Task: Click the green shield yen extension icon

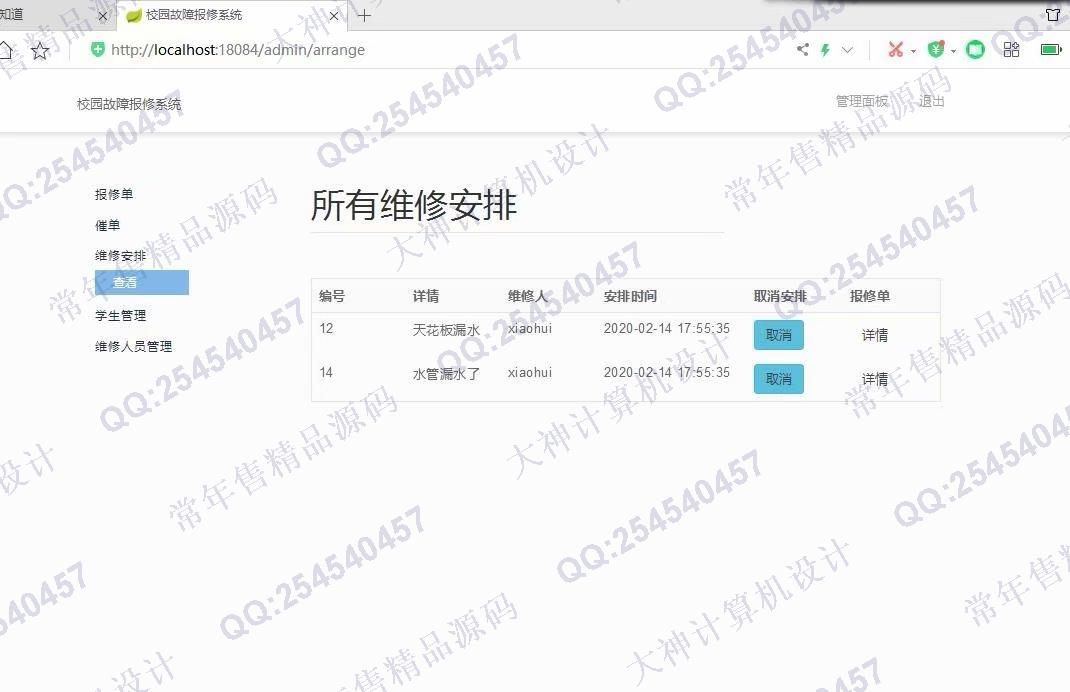Action: (x=936, y=49)
